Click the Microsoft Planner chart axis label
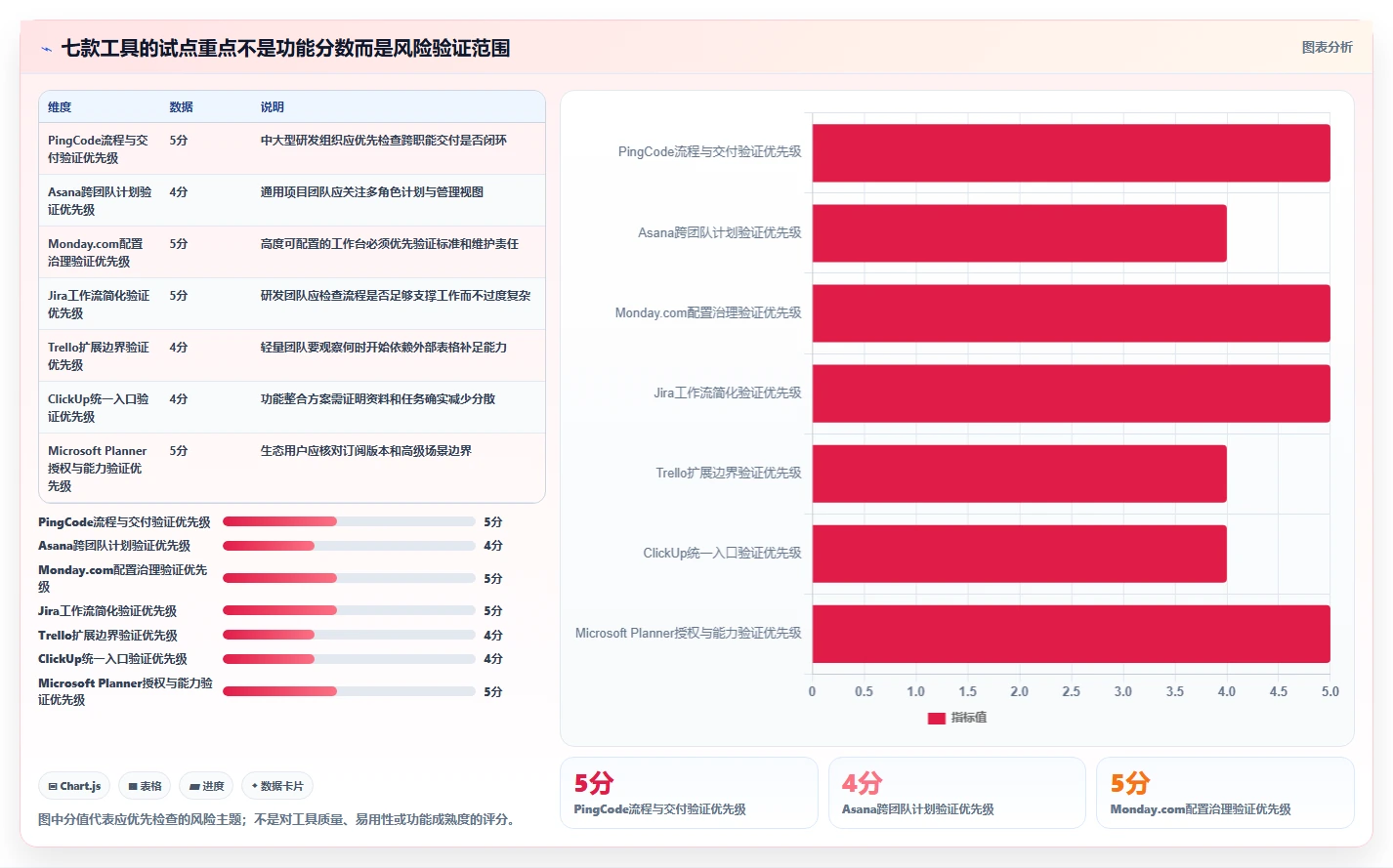Viewport: 1393px width, 868px height. click(688, 634)
